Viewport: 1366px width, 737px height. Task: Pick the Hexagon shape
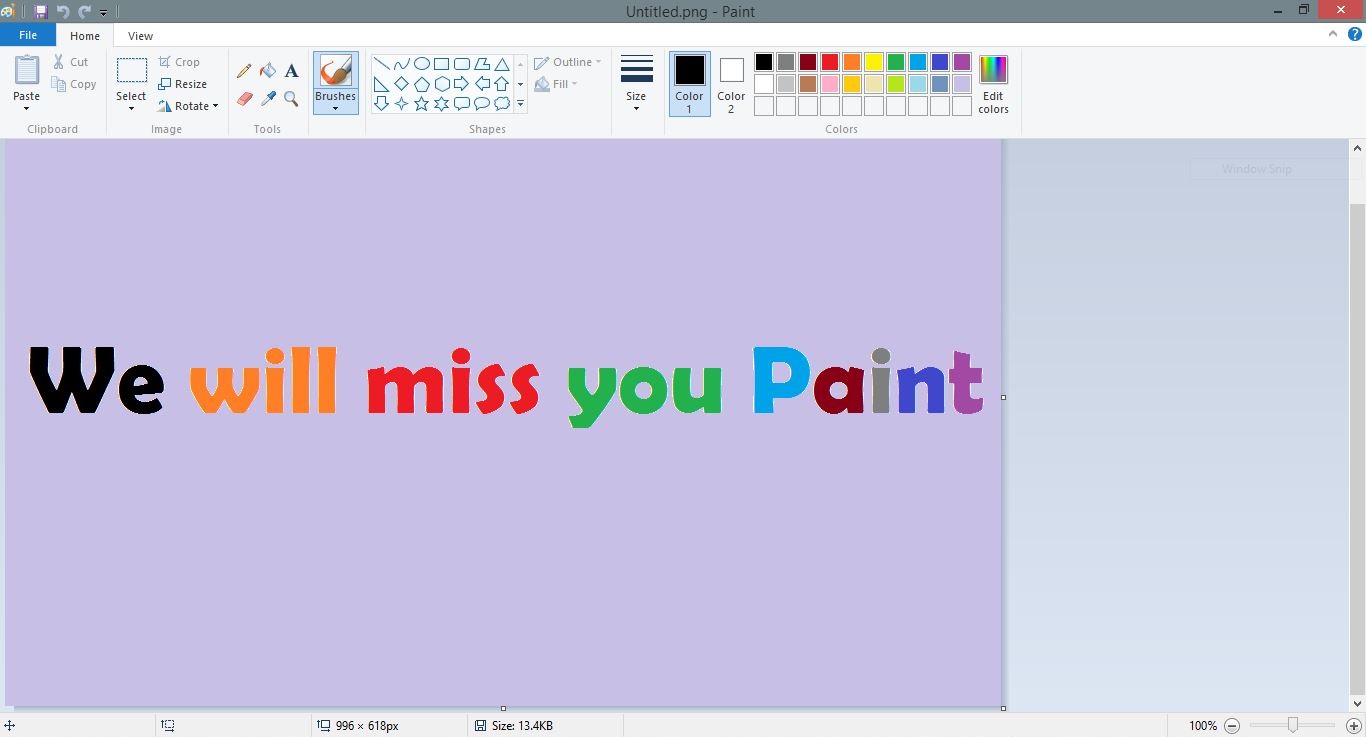point(441,84)
